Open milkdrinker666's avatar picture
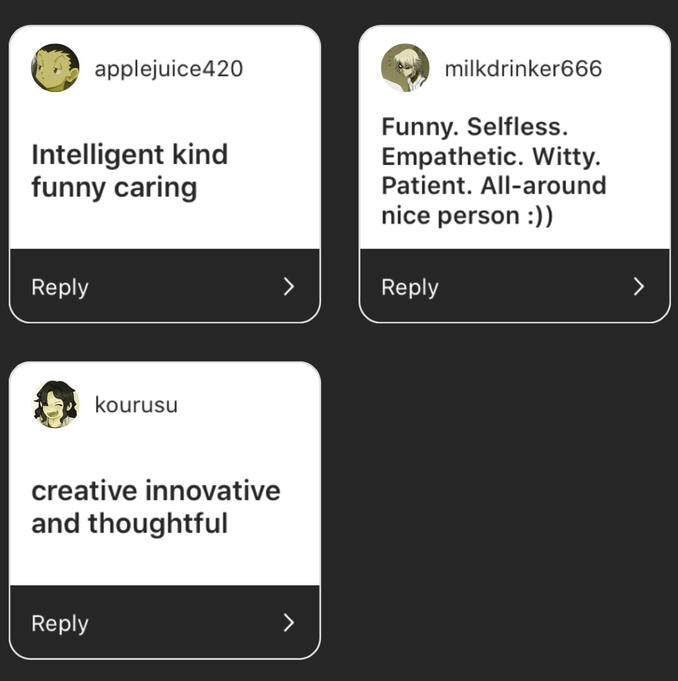The width and height of the screenshot is (678, 681). pyautogui.click(x=405, y=68)
